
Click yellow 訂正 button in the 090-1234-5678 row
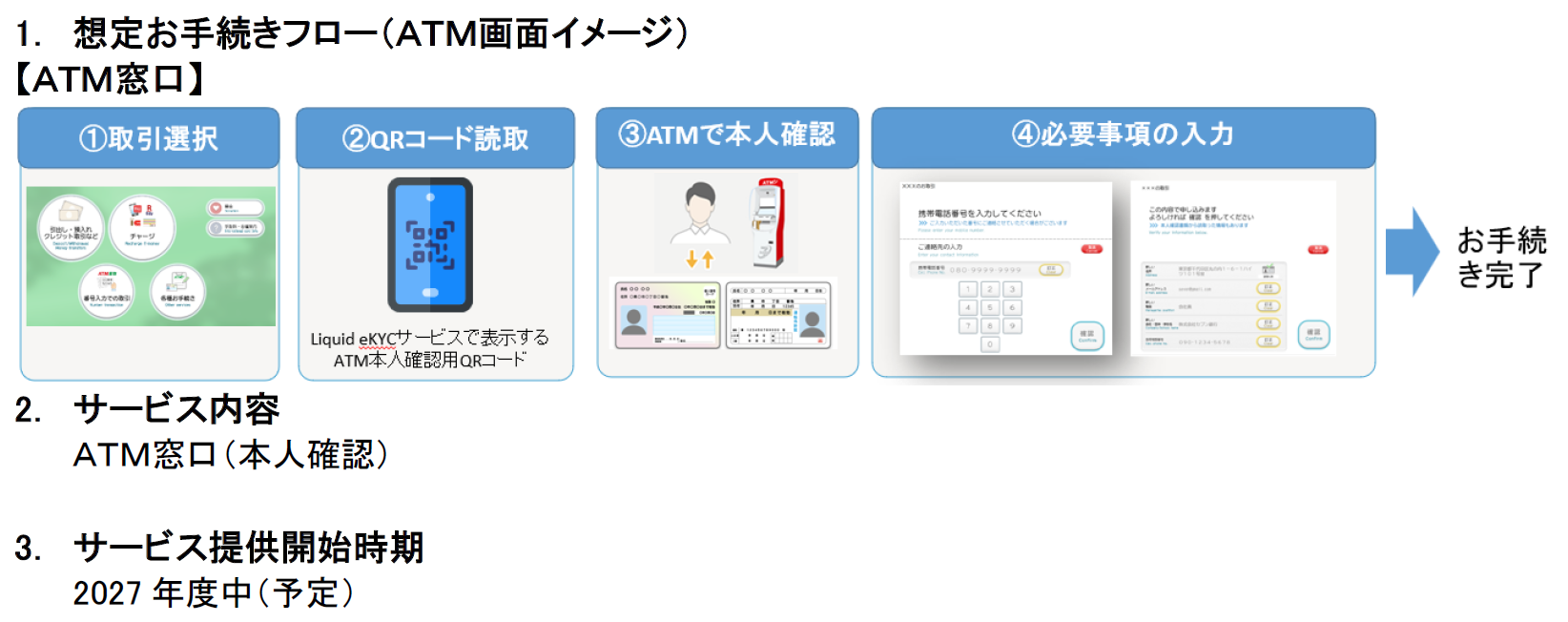(x=1269, y=342)
